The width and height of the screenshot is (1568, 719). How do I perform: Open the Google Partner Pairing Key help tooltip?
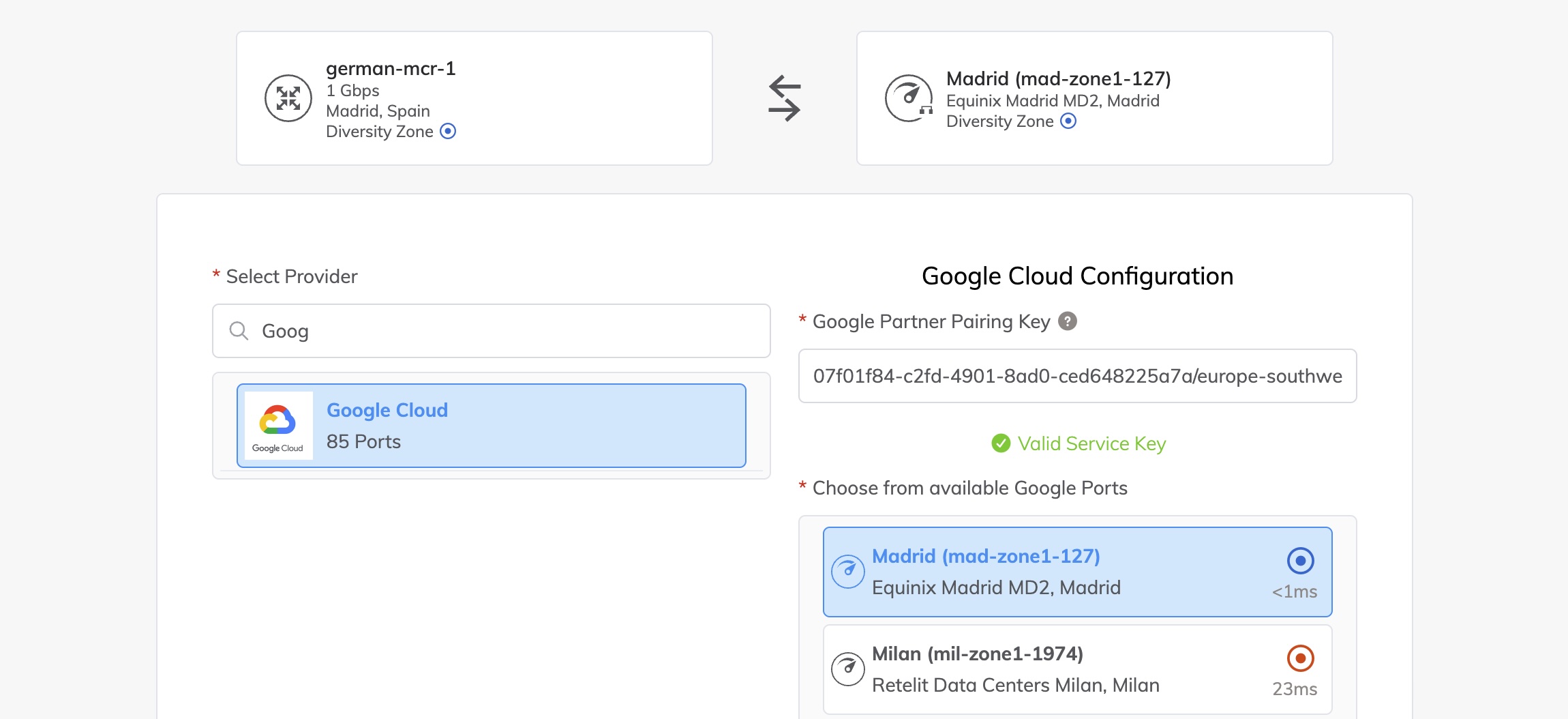[x=1068, y=321]
